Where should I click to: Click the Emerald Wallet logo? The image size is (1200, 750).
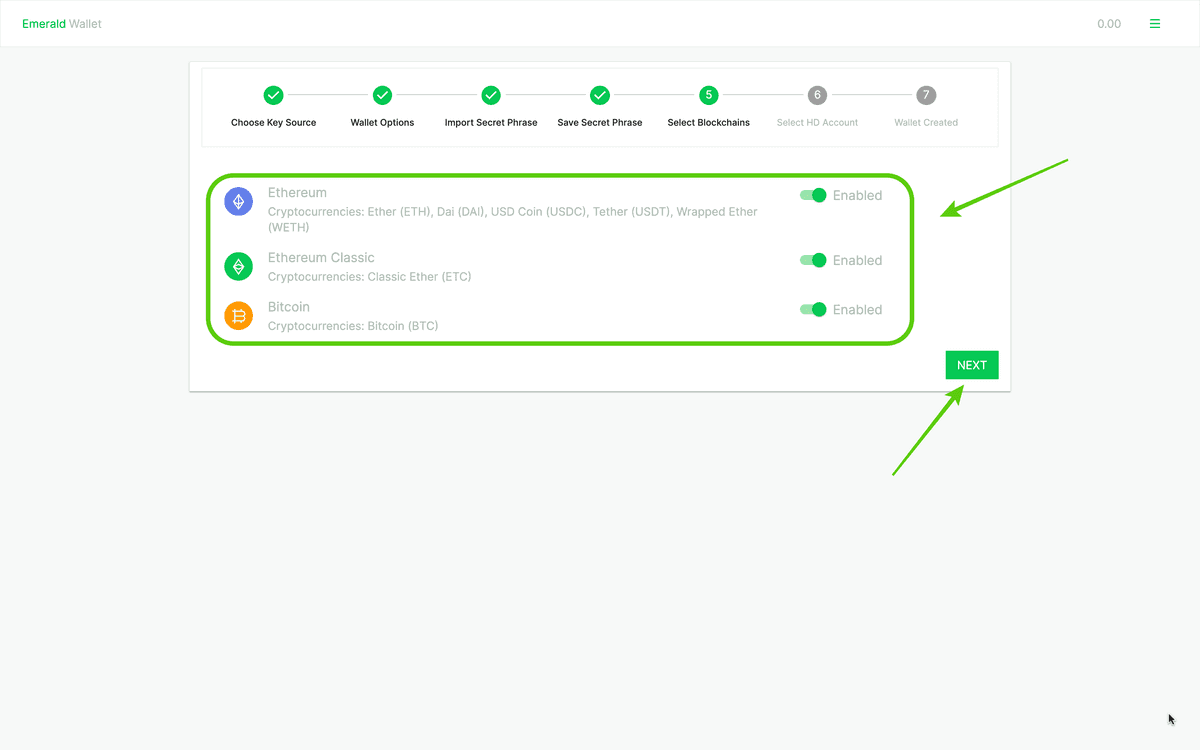(x=61, y=23)
